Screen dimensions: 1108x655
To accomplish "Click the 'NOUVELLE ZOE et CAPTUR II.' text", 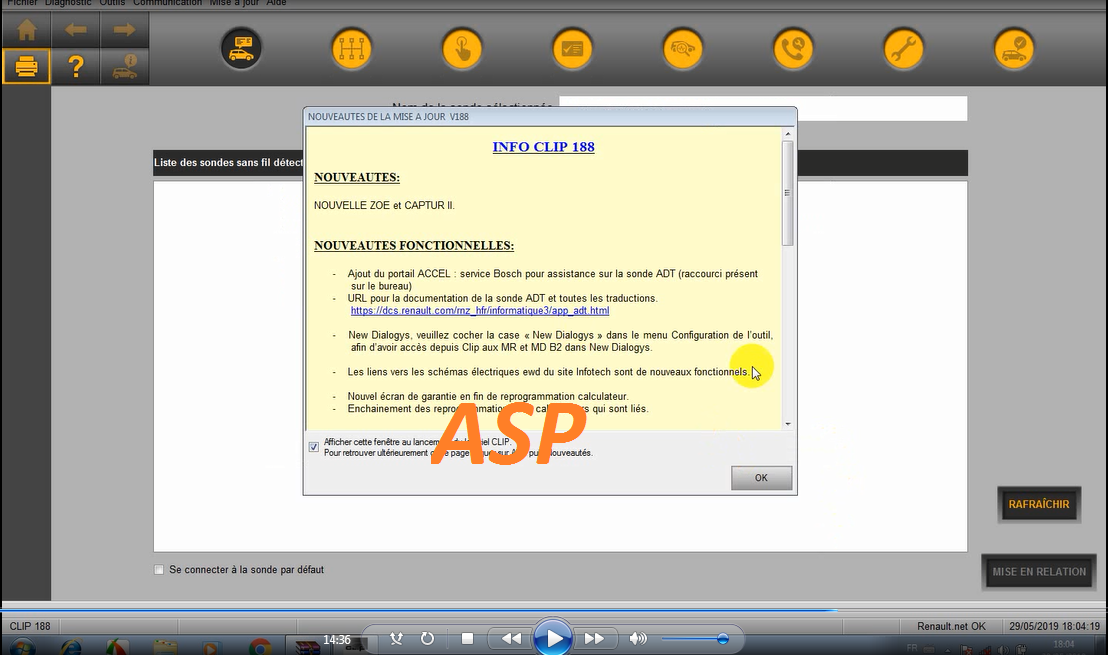I will tap(384, 206).
